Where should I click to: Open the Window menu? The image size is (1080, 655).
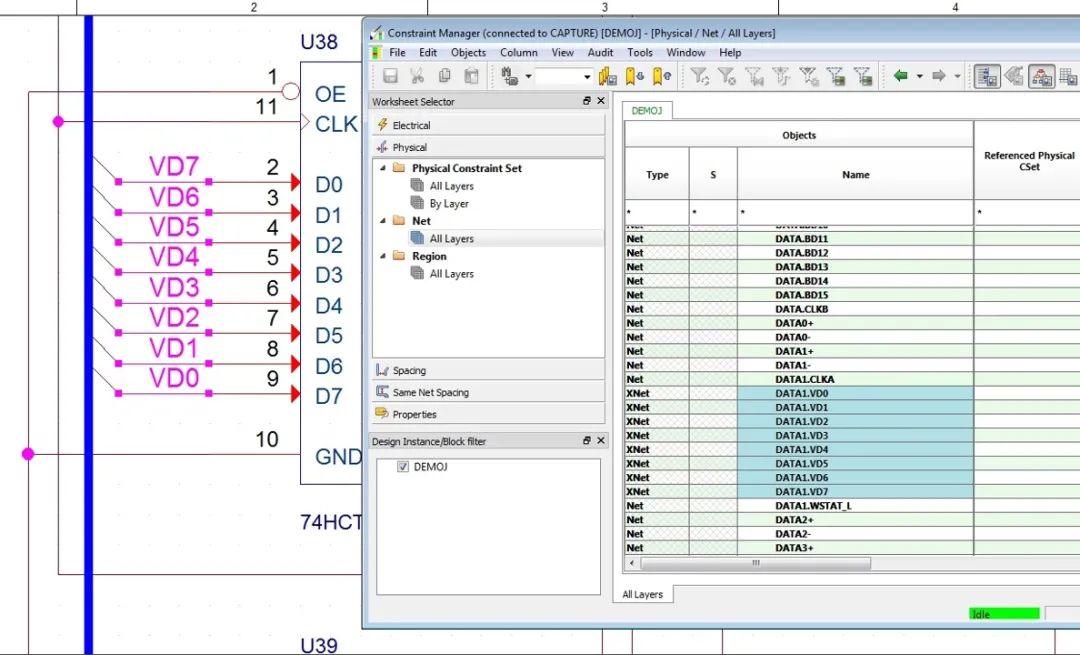[685, 52]
